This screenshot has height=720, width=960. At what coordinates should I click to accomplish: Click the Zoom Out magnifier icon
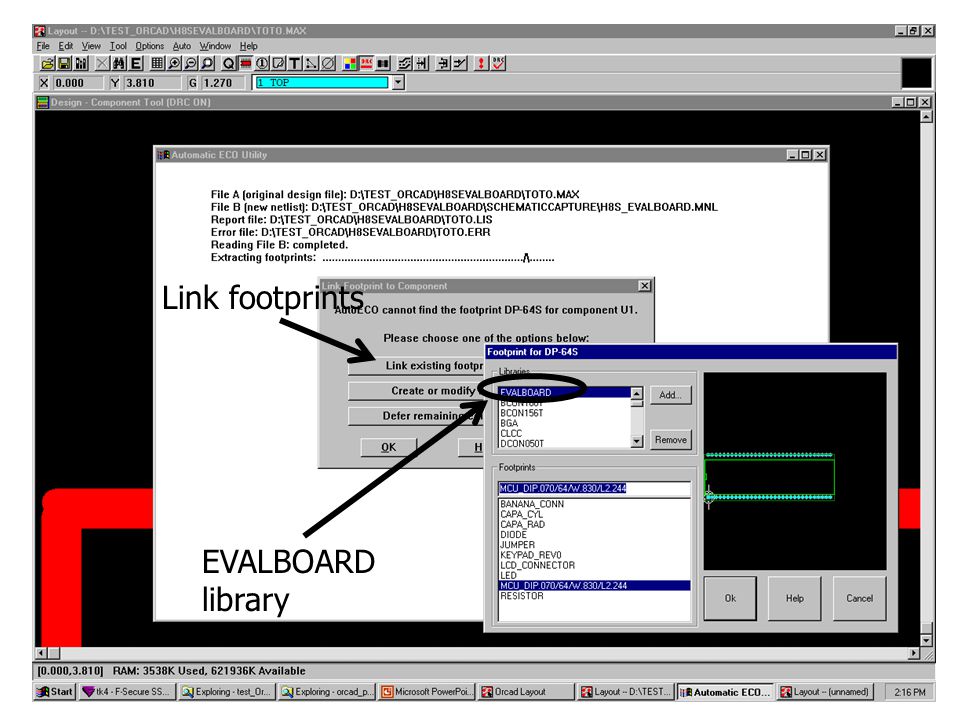click(190, 64)
